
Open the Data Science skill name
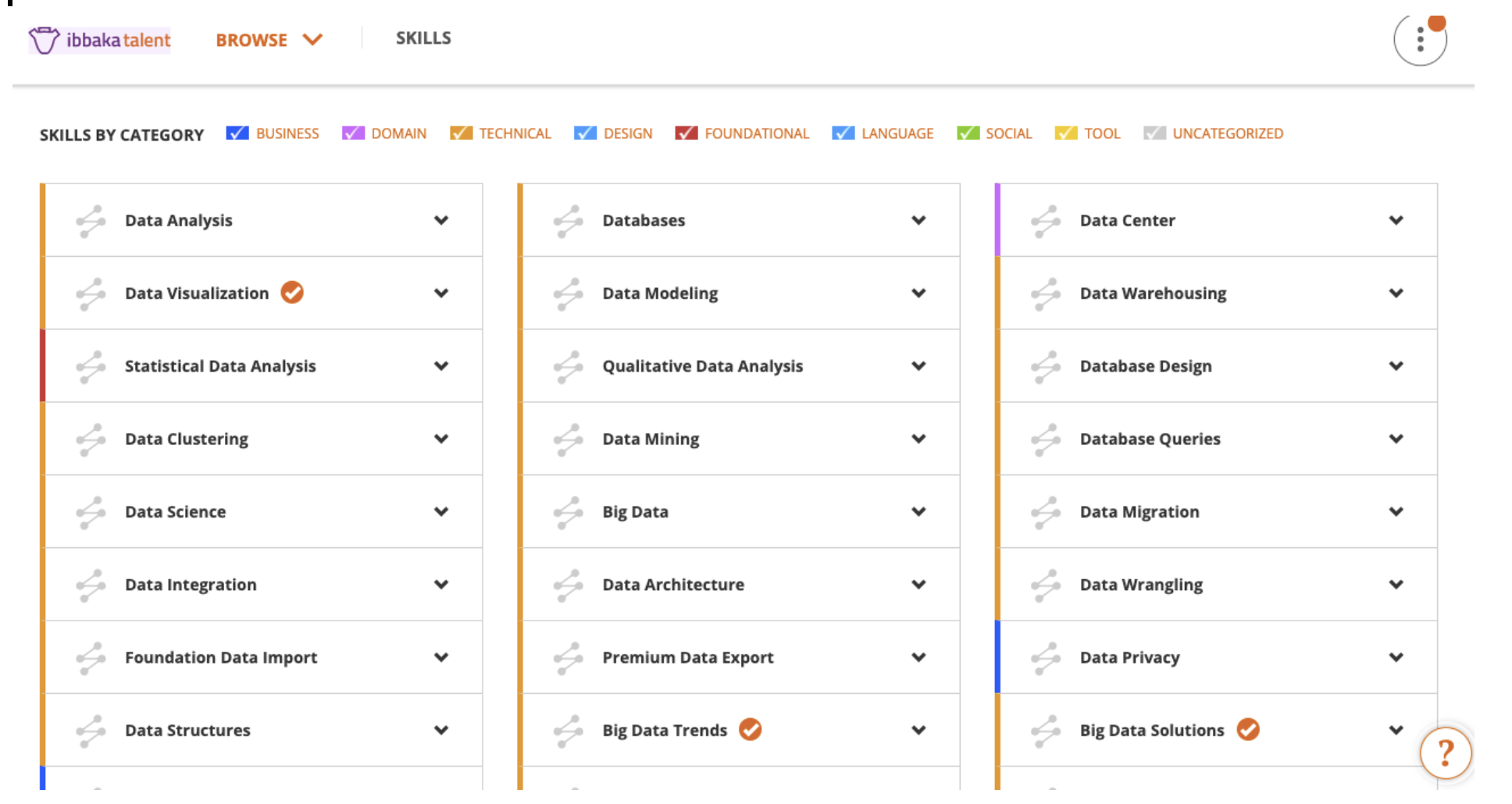176,512
